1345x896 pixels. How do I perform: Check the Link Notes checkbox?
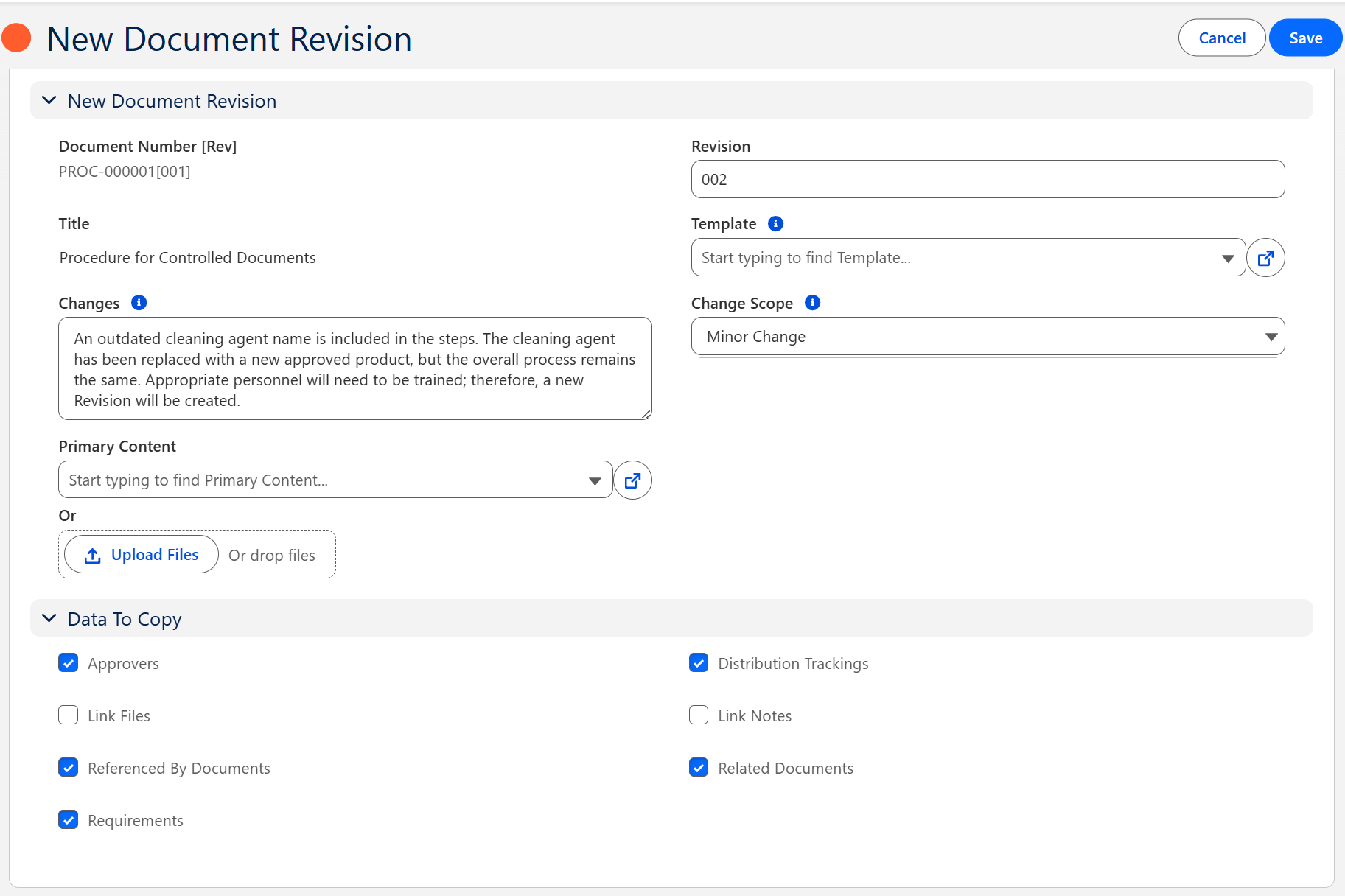[699, 715]
